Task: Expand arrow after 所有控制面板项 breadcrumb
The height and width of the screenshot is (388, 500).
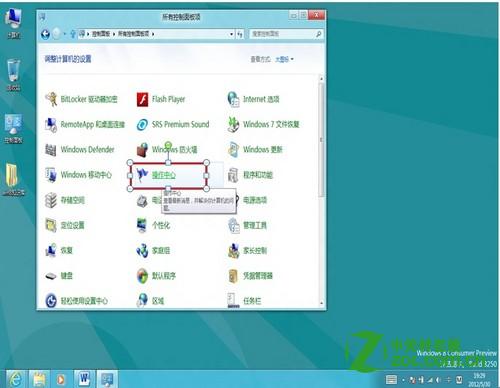Action: [x=153, y=34]
